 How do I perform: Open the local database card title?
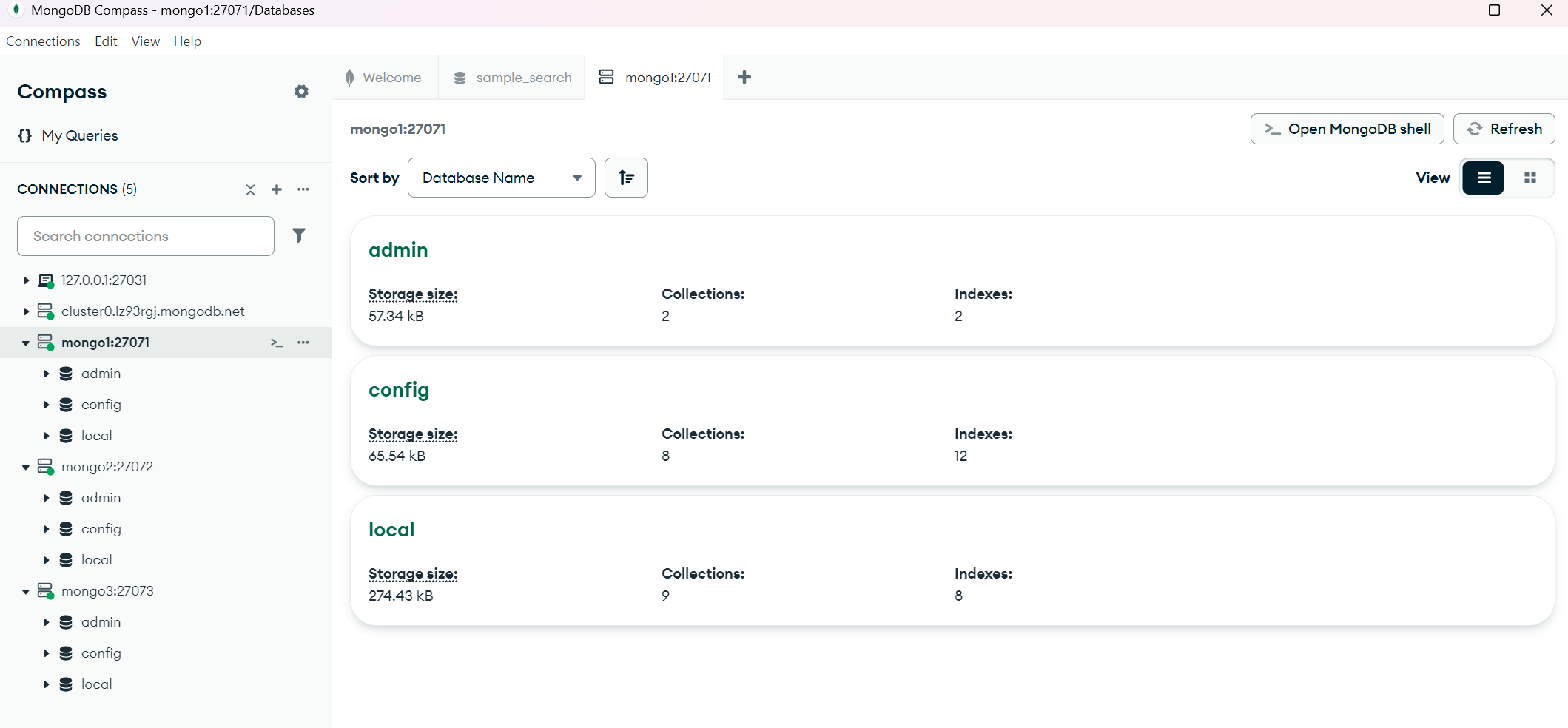[x=391, y=530]
